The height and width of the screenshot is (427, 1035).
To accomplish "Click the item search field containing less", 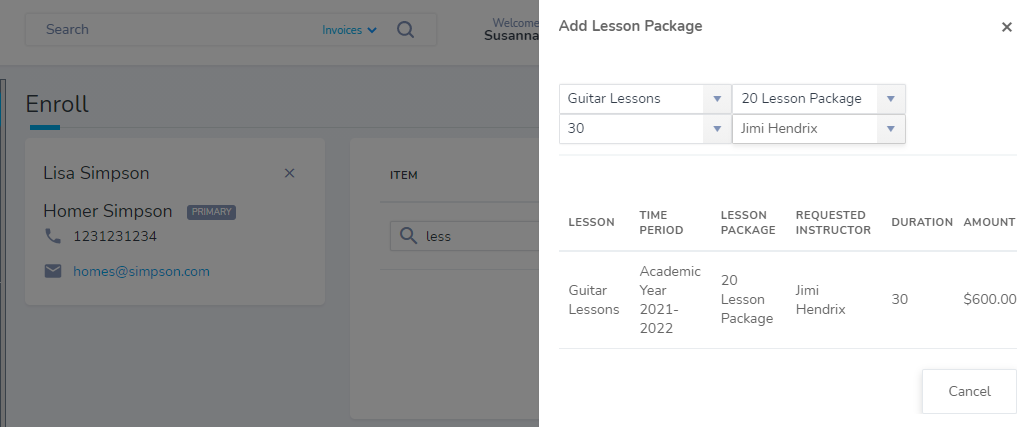I will click(465, 236).
